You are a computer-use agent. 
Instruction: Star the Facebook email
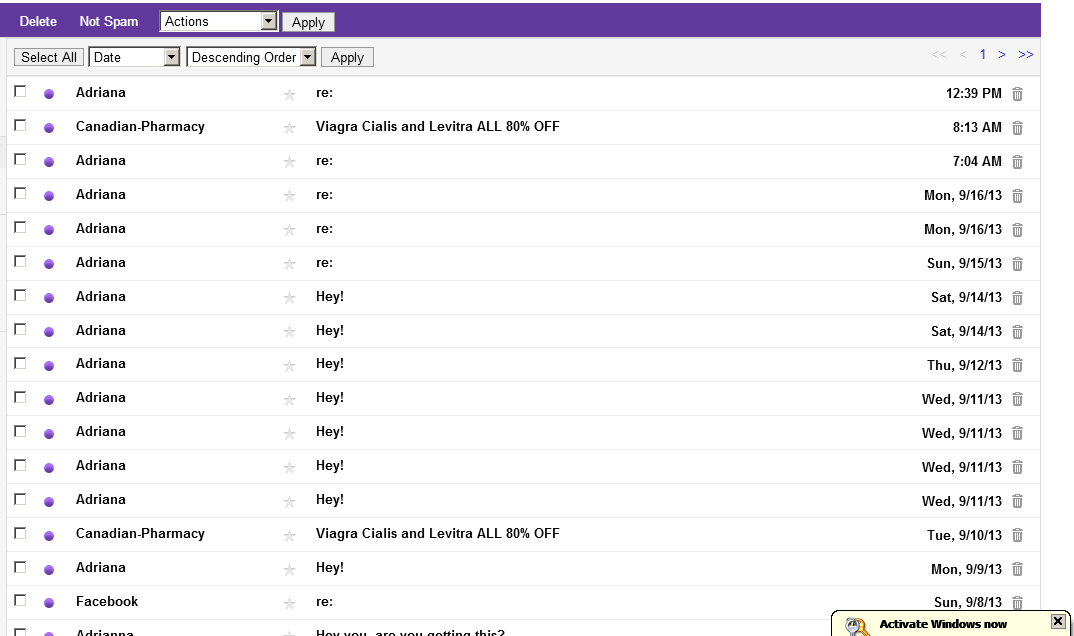[289, 603]
